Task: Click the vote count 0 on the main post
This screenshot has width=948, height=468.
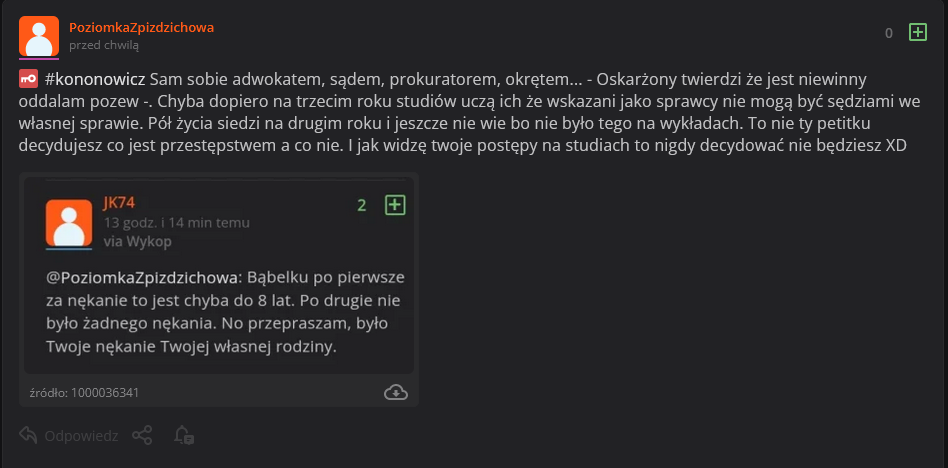Action: [x=888, y=33]
